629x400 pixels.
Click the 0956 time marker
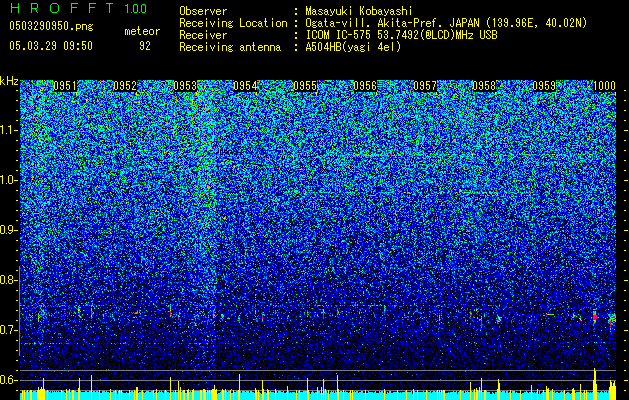[x=365, y=86]
